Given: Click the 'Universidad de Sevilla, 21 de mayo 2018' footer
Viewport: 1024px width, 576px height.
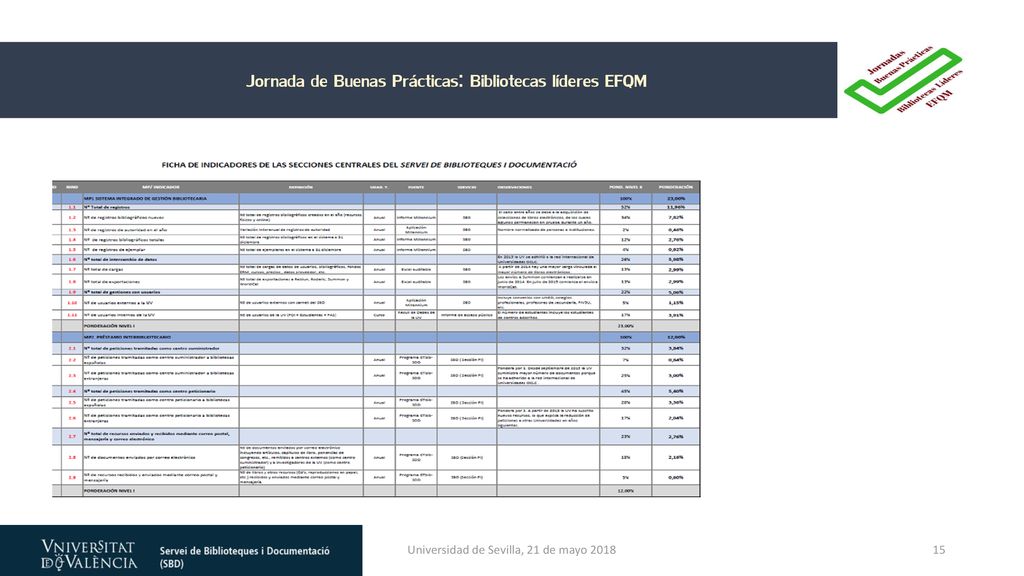Looking at the screenshot, I should coord(511,550).
